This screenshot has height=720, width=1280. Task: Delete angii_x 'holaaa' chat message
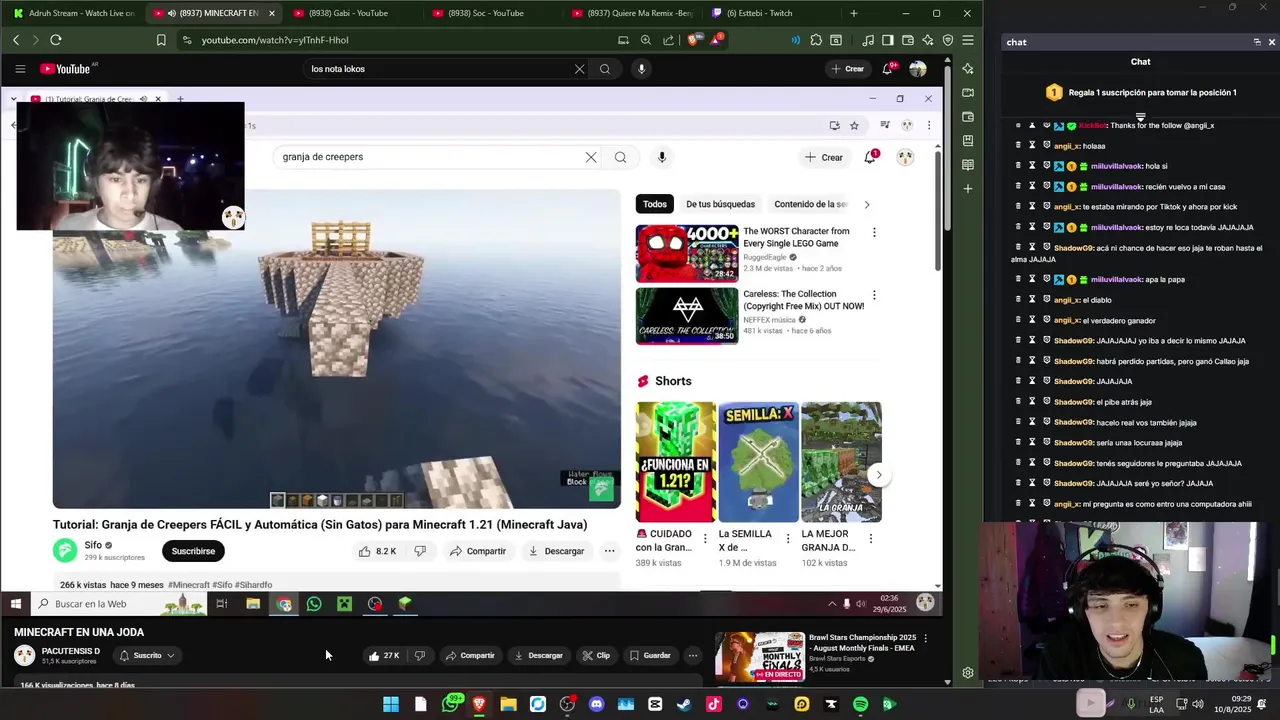pyautogui.click(x=1018, y=146)
